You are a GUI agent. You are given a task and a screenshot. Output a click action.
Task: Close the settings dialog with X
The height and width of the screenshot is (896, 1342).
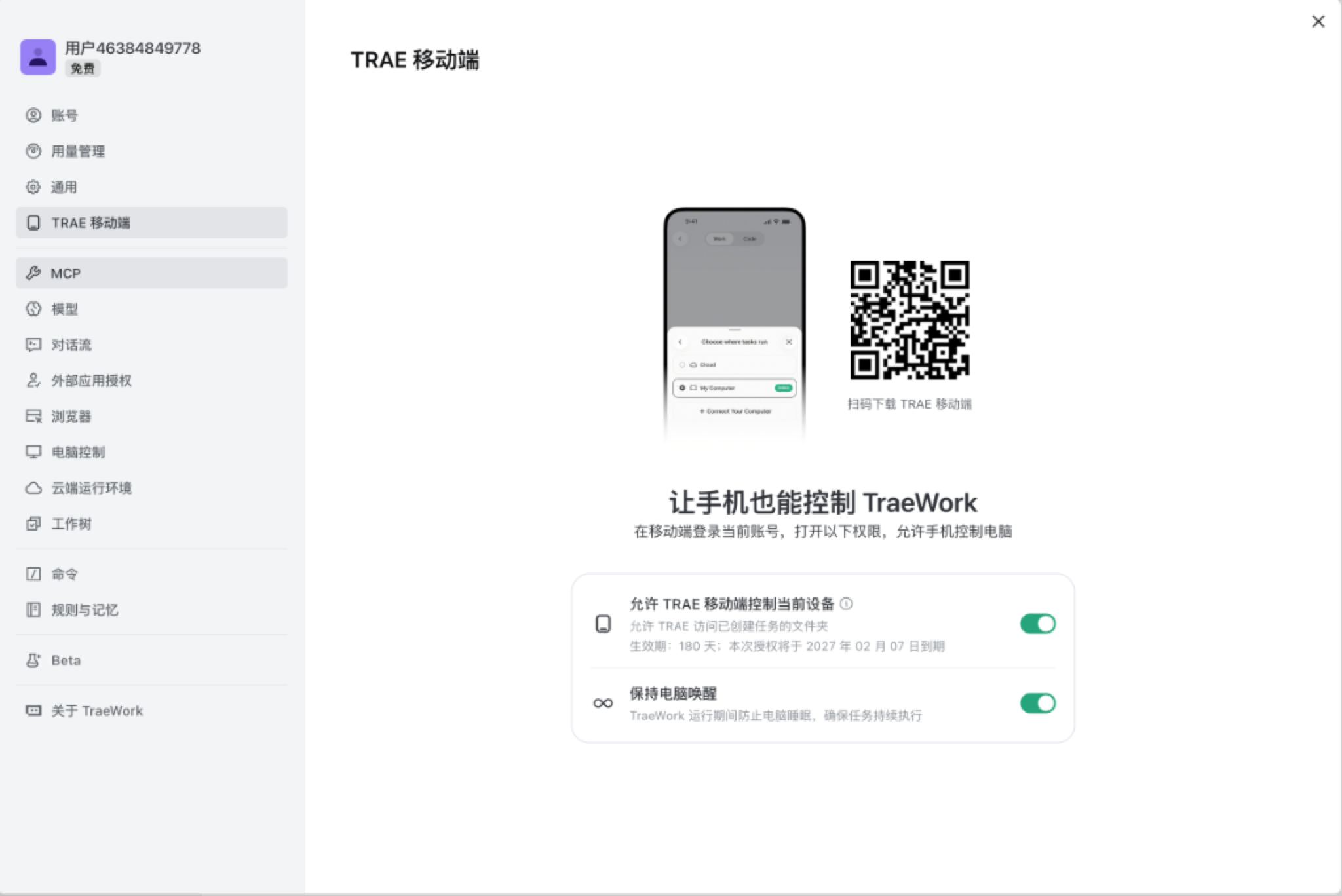pos(1318,22)
